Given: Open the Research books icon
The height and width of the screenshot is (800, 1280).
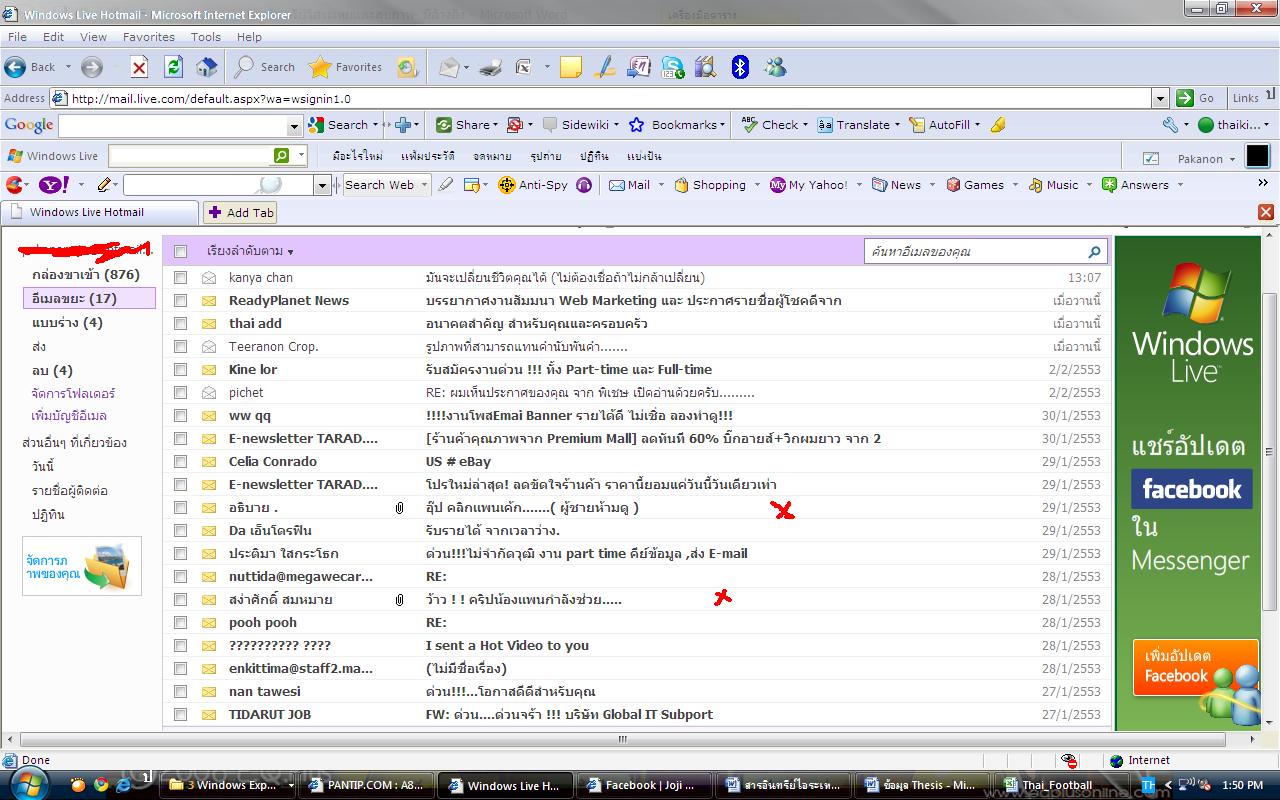Looking at the screenshot, I should [x=705, y=67].
